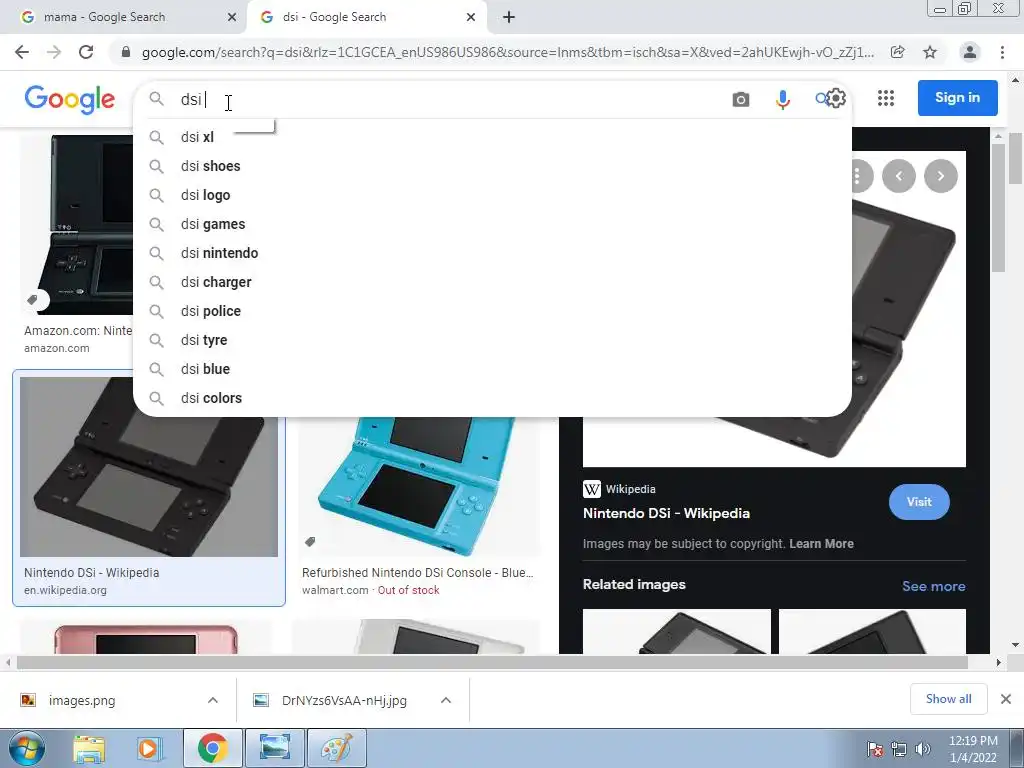Click the horizontal page scrollbar
Screen dimensions: 1024x768
(492, 662)
